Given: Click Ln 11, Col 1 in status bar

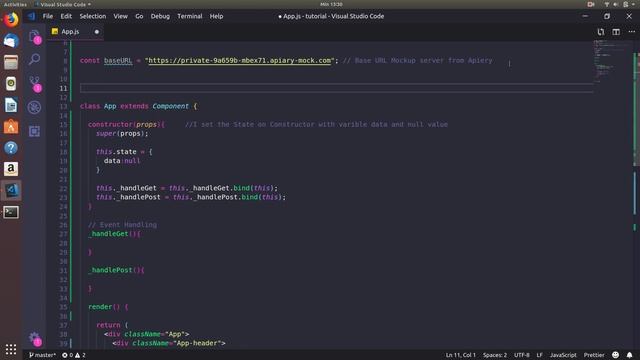Looking at the screenshot, I should [460, 355].
